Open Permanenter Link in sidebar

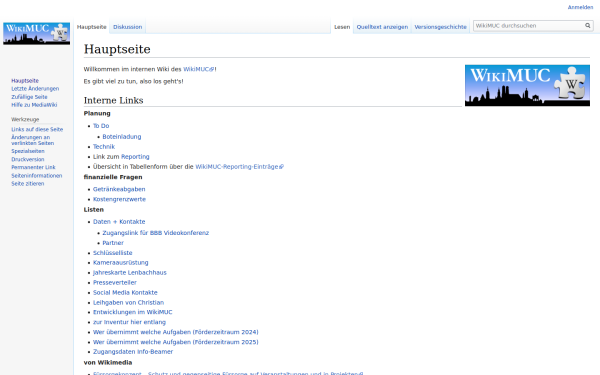point(33,168)
